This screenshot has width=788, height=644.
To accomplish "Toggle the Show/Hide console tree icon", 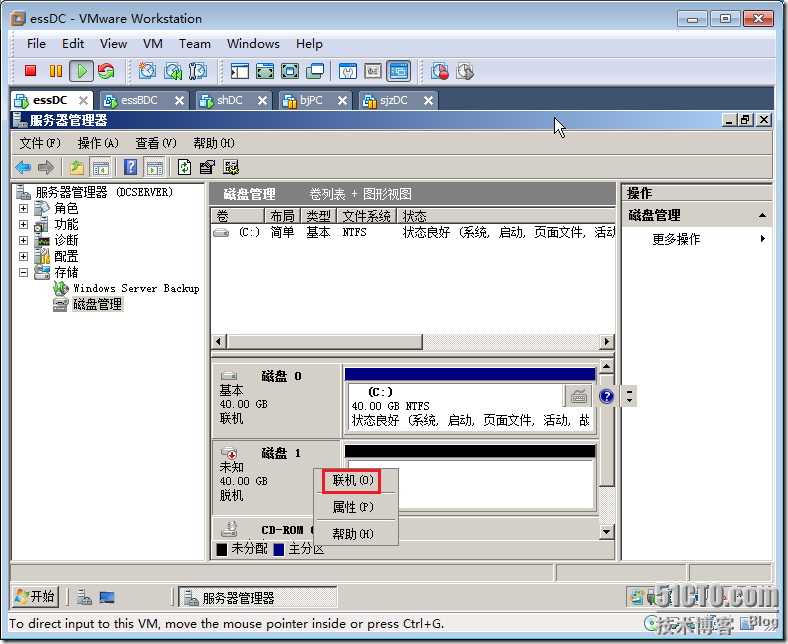I will click(101, 167).
